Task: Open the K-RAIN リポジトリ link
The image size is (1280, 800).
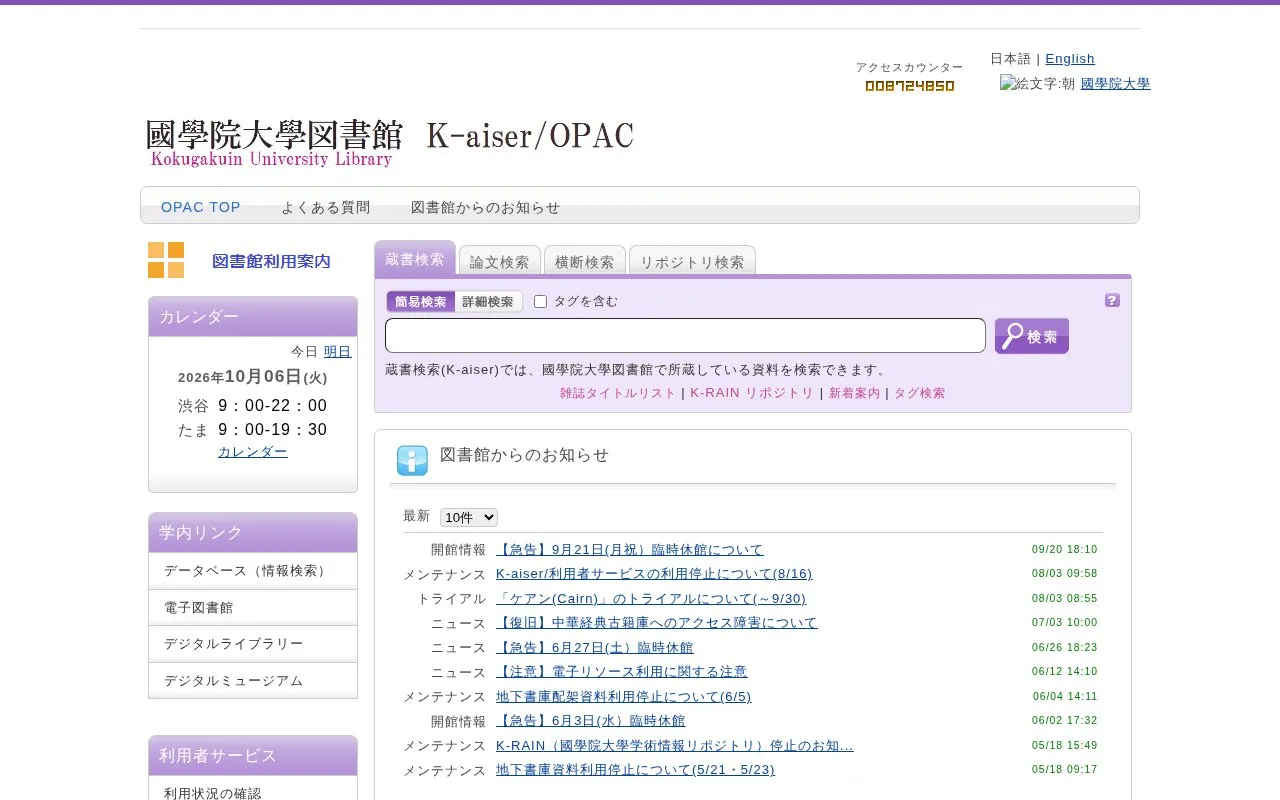Action: coord(752,393)
